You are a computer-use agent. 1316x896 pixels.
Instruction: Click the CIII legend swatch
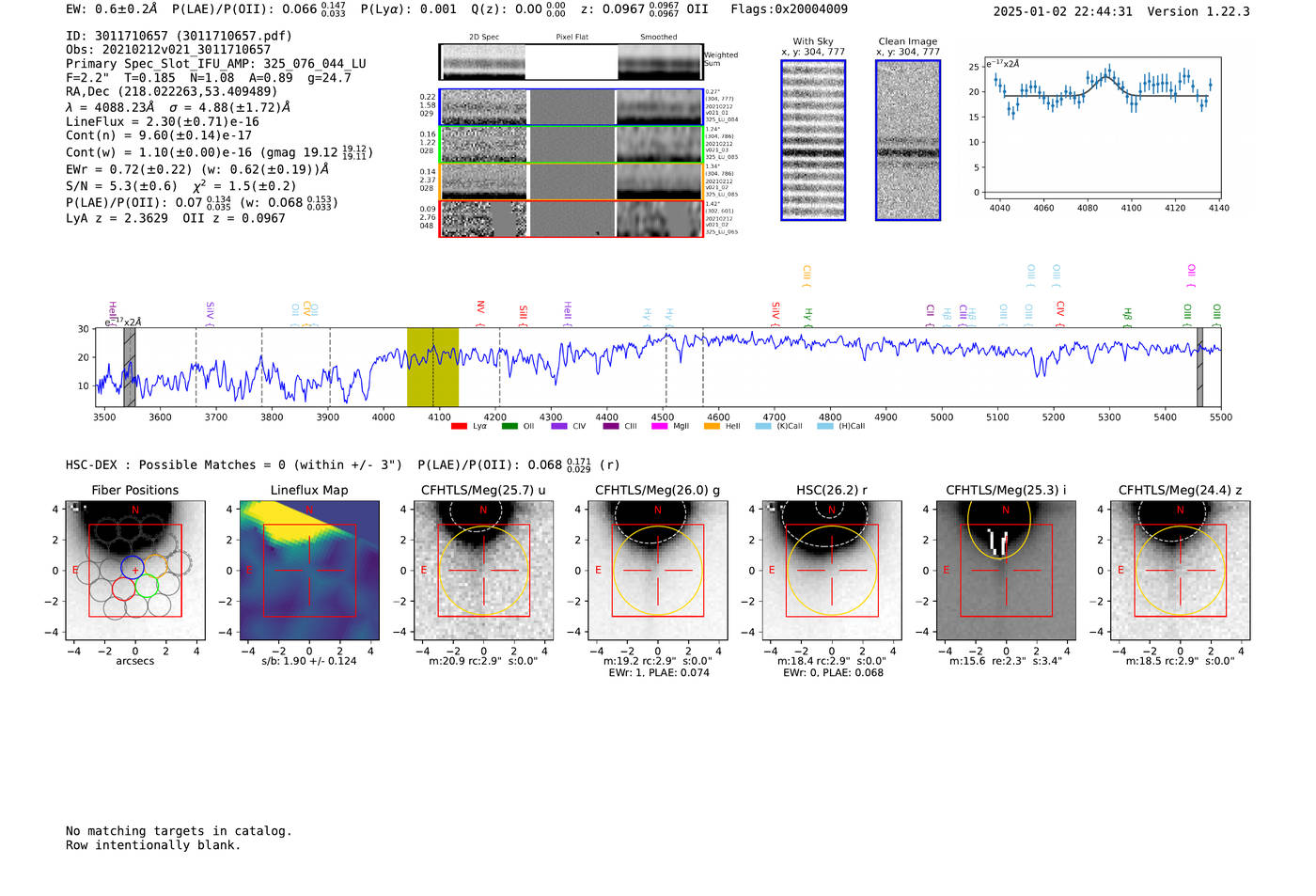(x=611, y=426)
